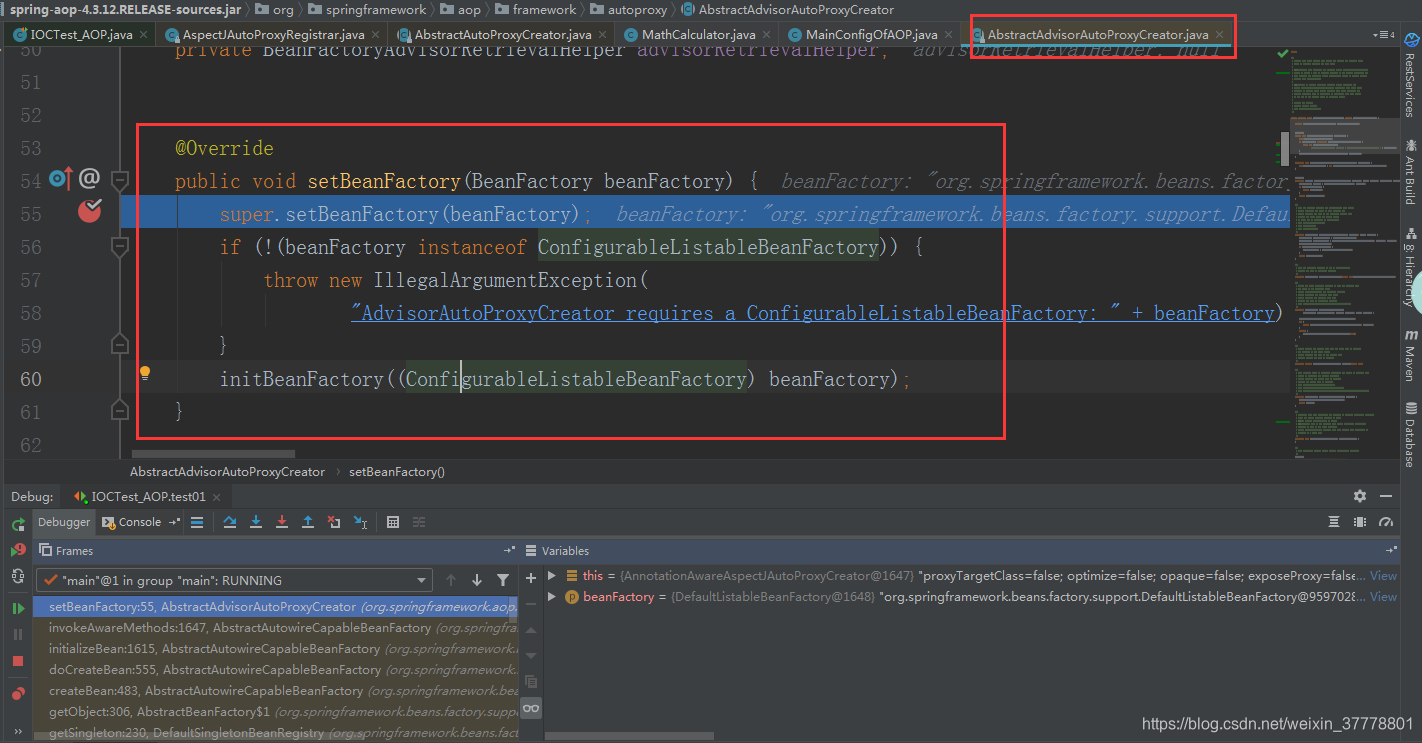Click override gutter icon on line 54
This screenshot has height=743, width=1422.
pos(61,179)
